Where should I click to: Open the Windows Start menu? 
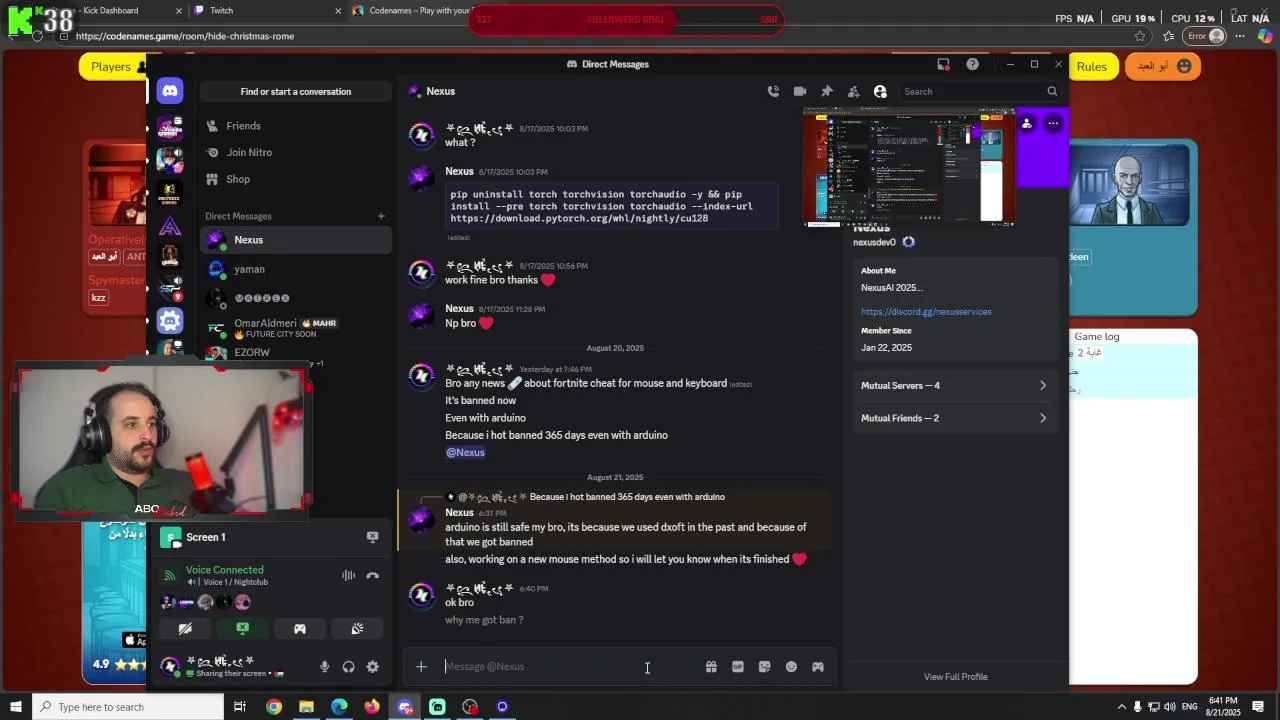click(15, 707)
